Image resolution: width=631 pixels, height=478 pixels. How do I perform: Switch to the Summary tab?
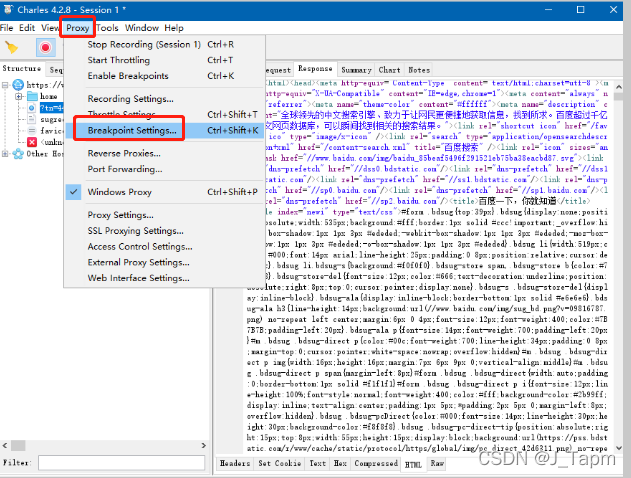coord(356,70)
